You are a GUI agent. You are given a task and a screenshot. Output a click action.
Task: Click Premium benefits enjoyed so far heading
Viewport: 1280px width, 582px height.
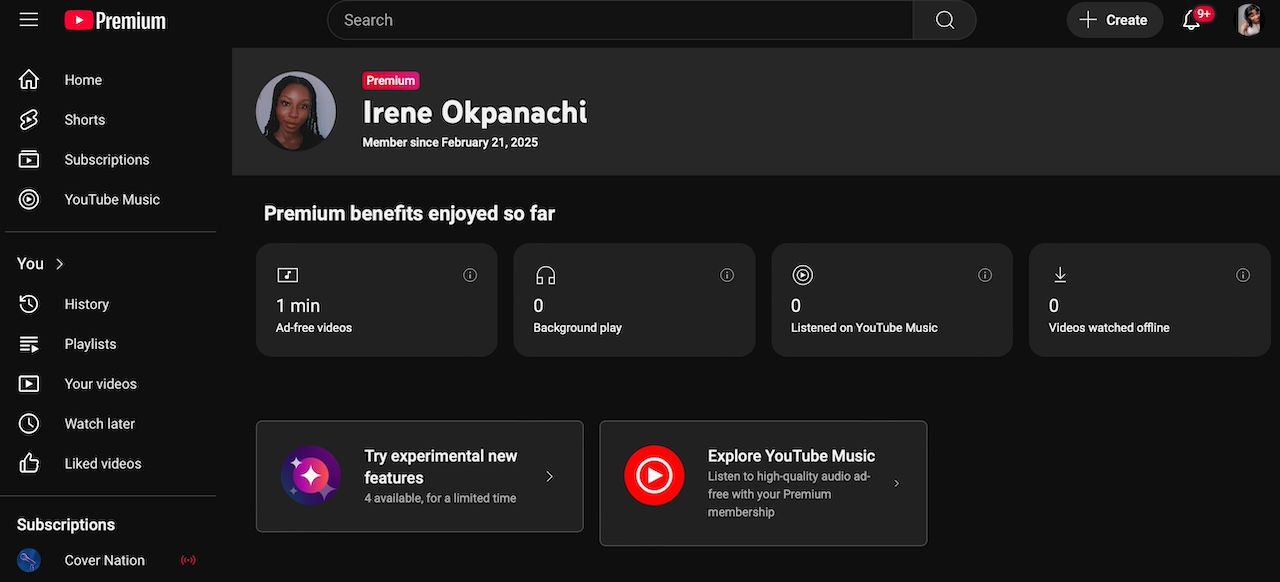coord(409,213)
